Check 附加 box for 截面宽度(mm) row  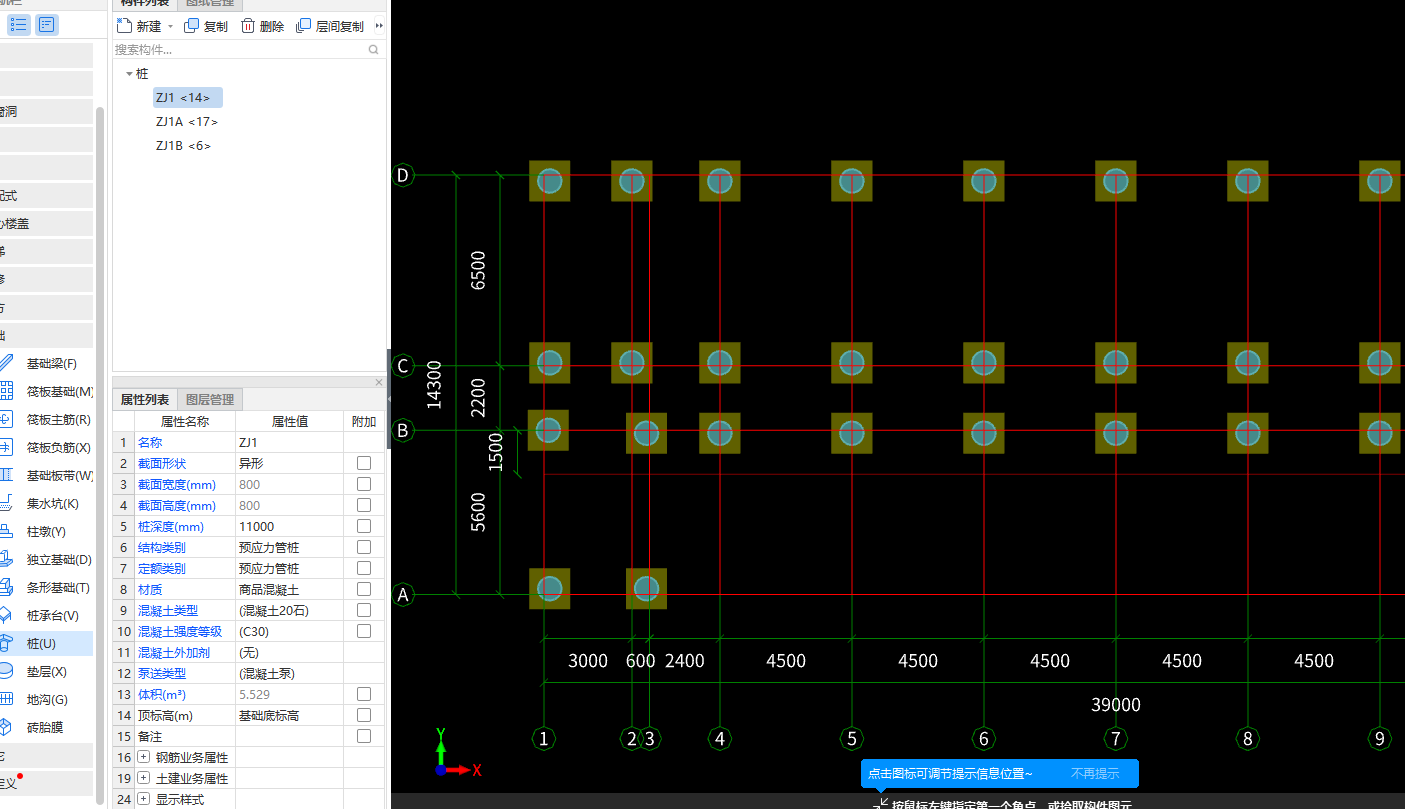[x=364, y=484]
